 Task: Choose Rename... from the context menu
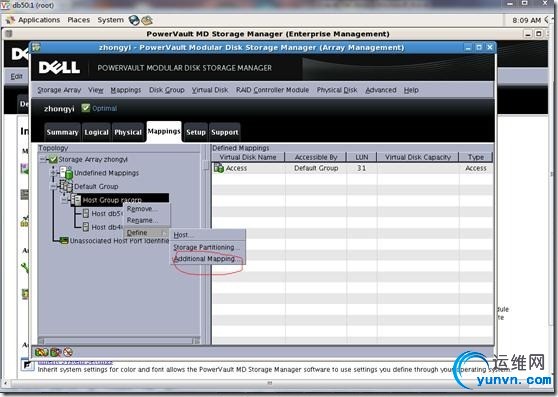point(146,221)
